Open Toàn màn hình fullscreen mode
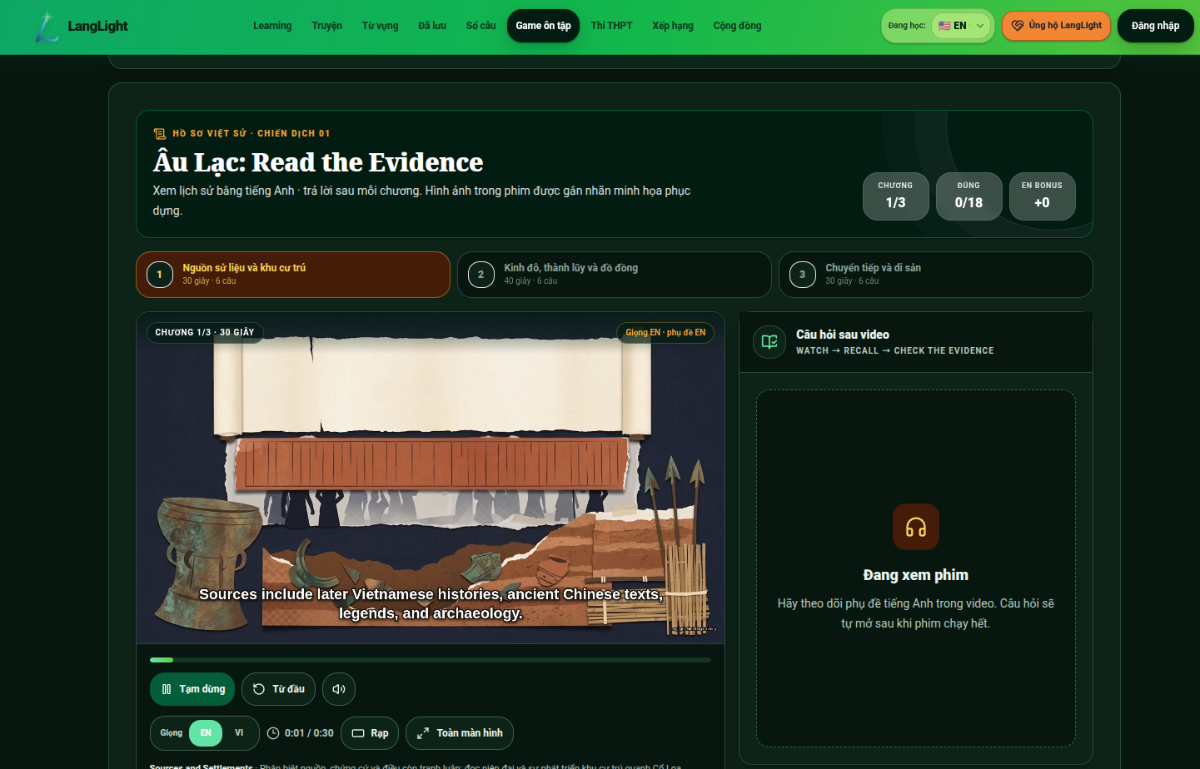The width and height of the screenshot is (1200, 769). point(460,733)
